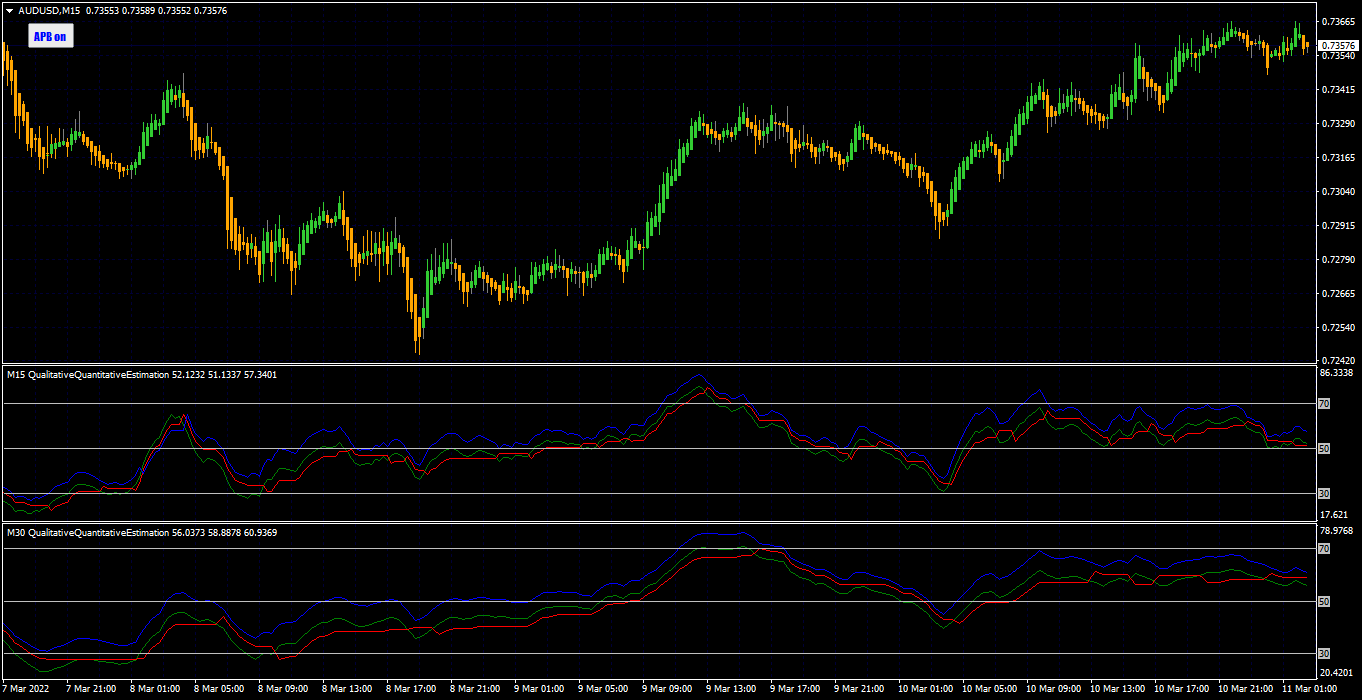This screenshot has height=700, width=1362.
Task: Select the current price tag 0.73576
Action: tap(1339, 46)
